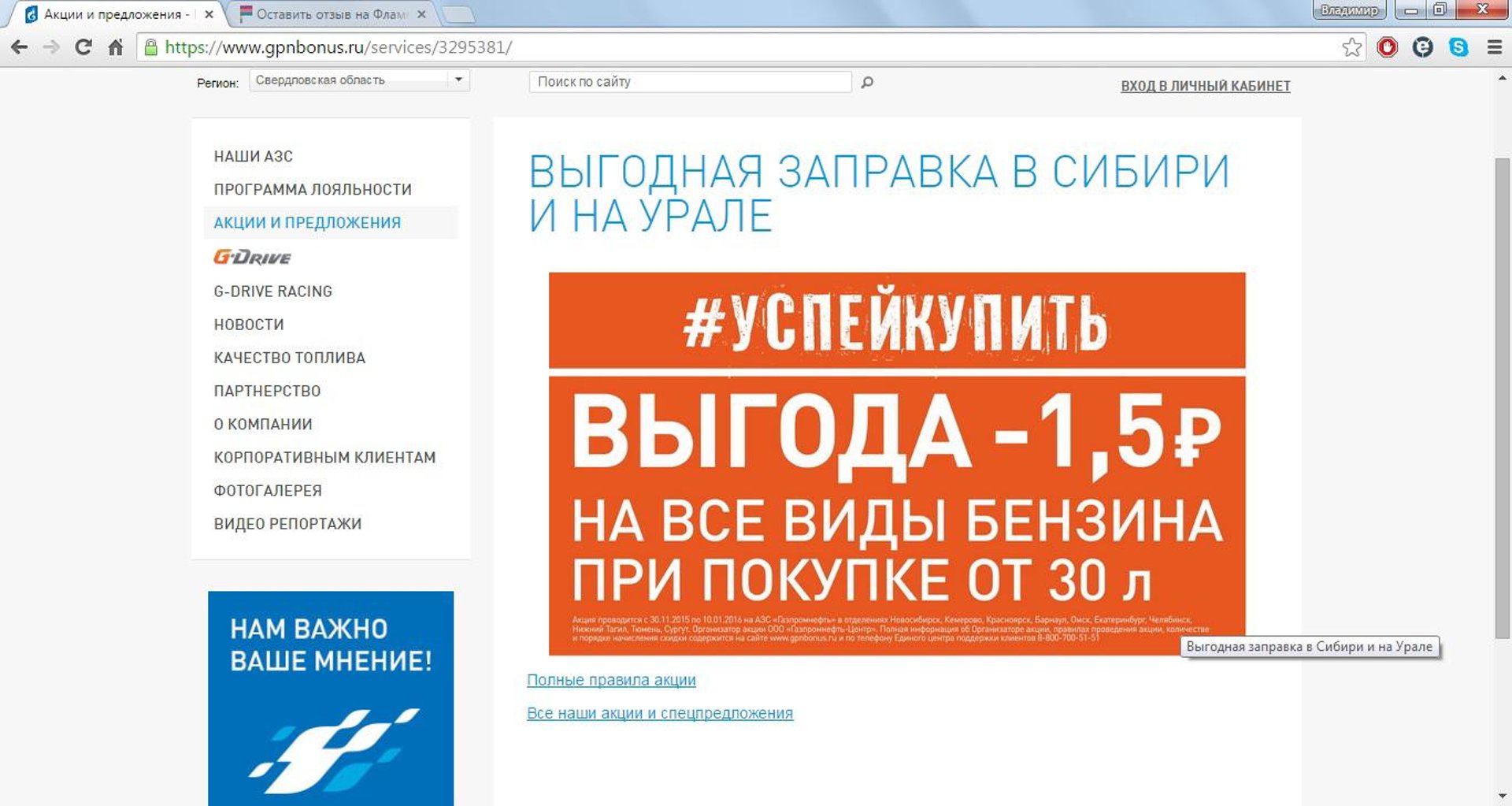Close the Акции и предложения tab
This screenshot has height=806, width=1512.
pos(209,14)
